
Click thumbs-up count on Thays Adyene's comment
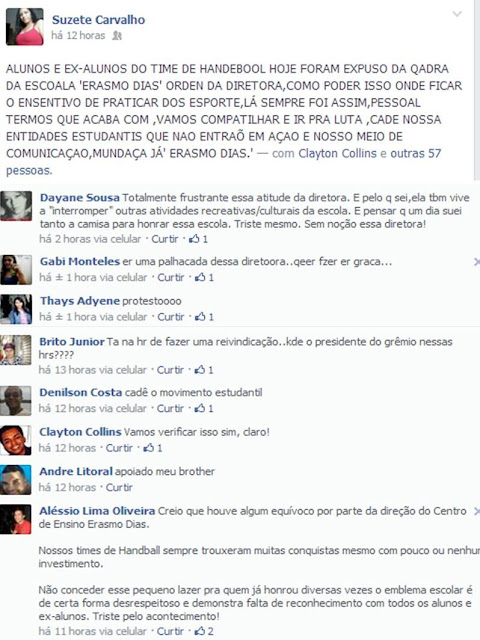click(204, 317)
